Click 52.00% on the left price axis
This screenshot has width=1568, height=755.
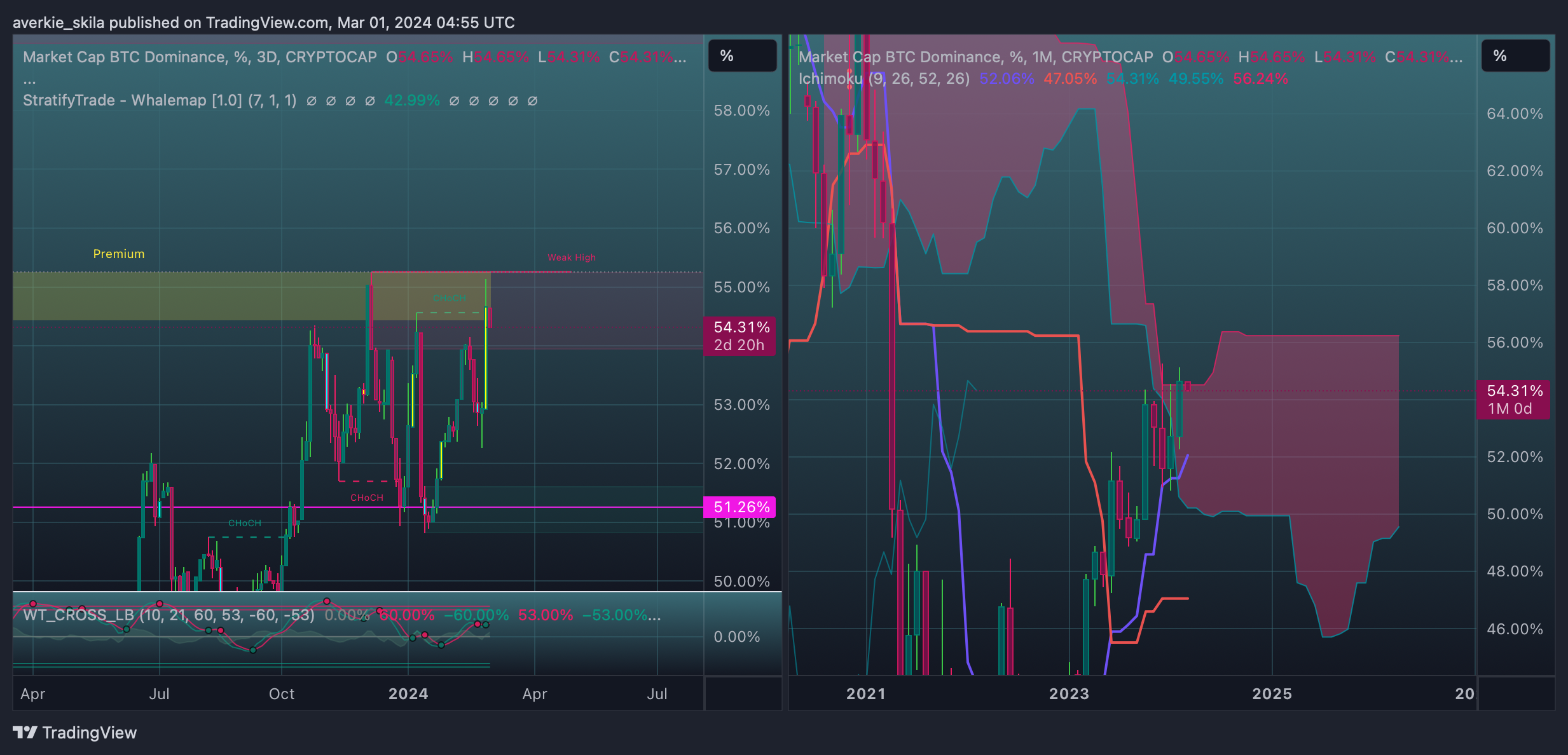[x=741, y=464]
